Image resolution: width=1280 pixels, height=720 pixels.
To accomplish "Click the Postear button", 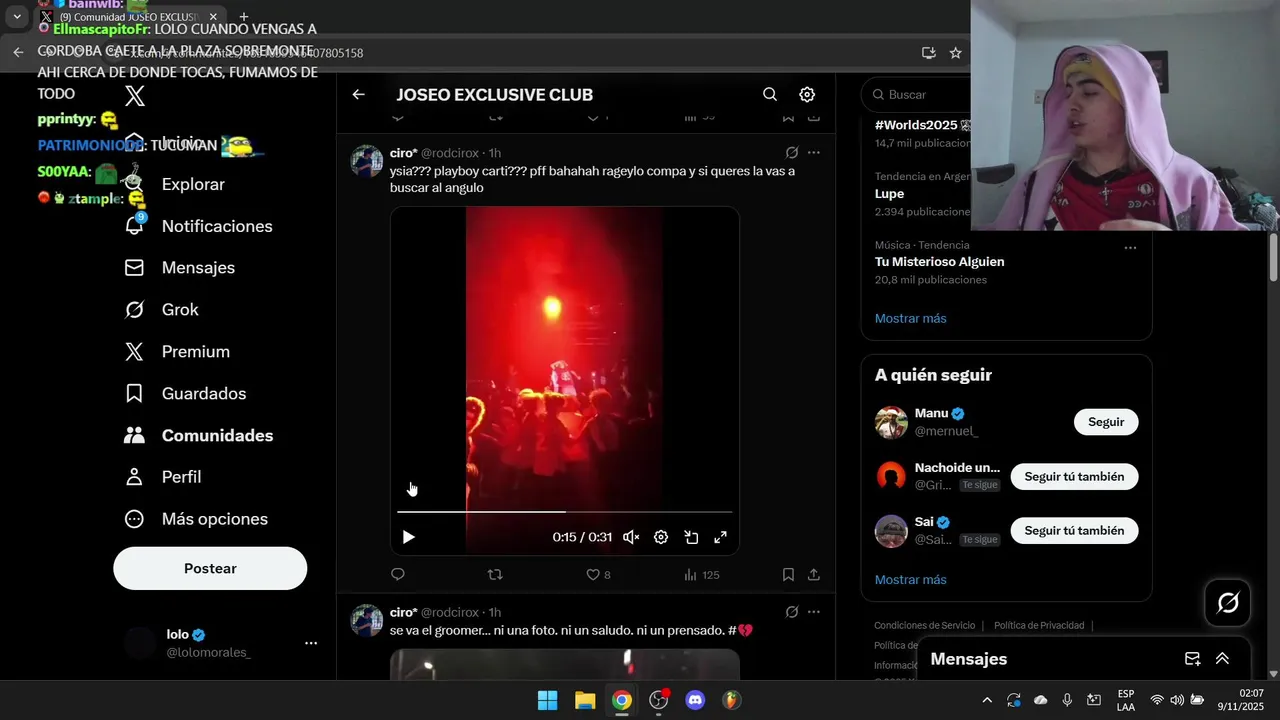I will (x=210, y=568).
